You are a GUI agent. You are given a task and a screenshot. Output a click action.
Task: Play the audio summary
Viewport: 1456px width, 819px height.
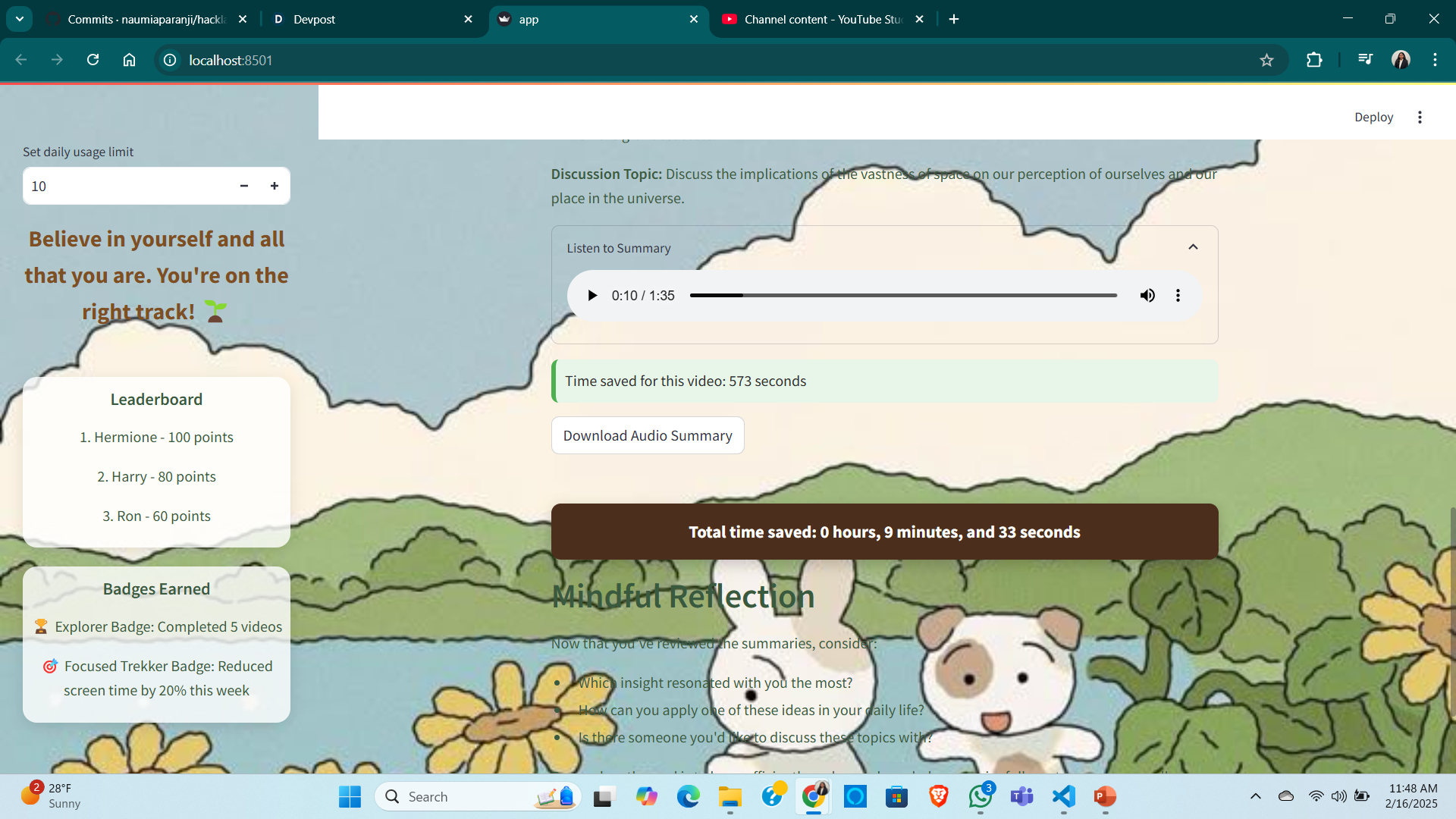(x=592, y=296)
